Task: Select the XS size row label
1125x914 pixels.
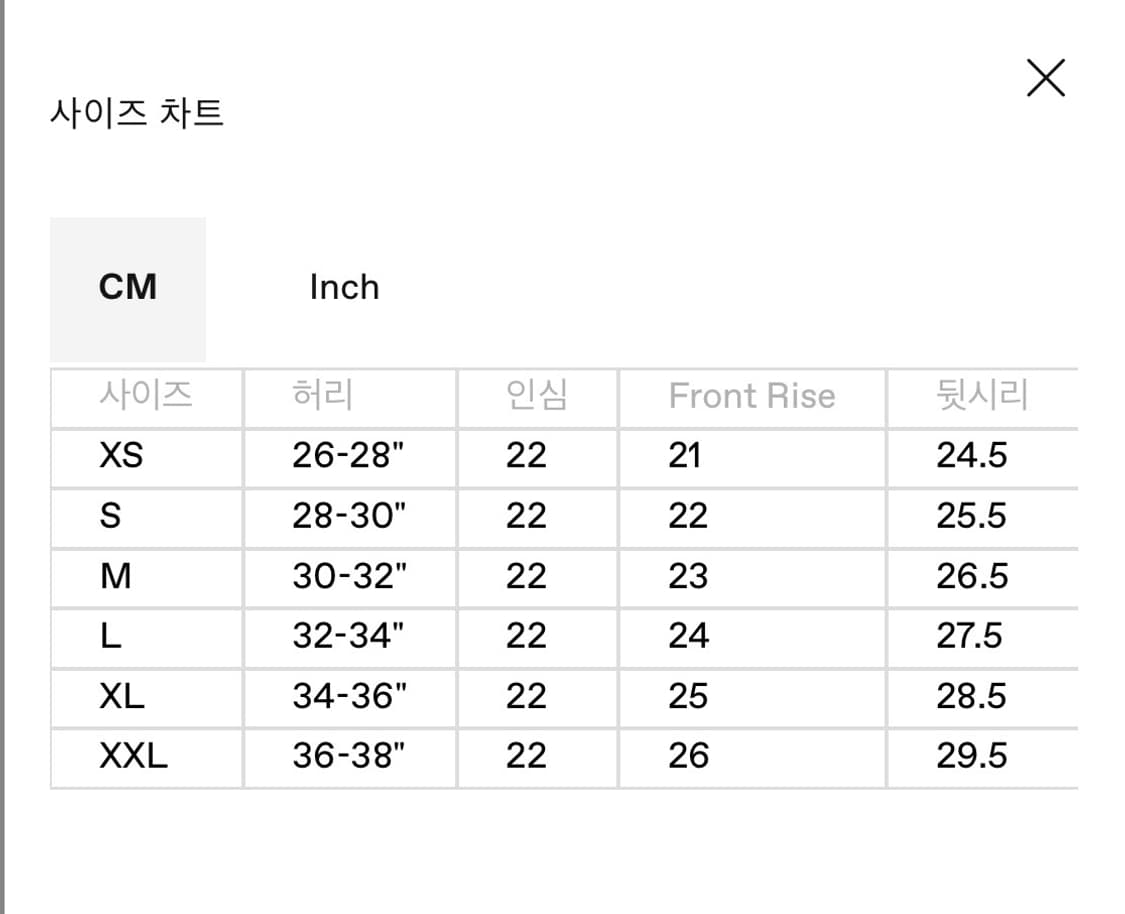Action: tap(121, 456)
